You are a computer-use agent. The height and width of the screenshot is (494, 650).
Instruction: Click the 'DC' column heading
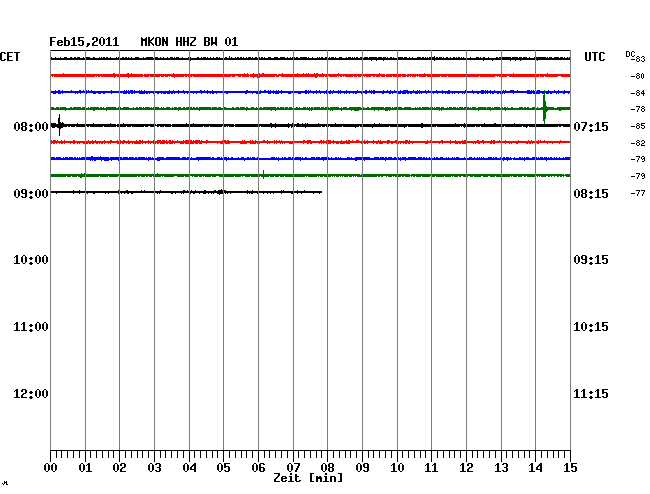(x=630, y=54)
